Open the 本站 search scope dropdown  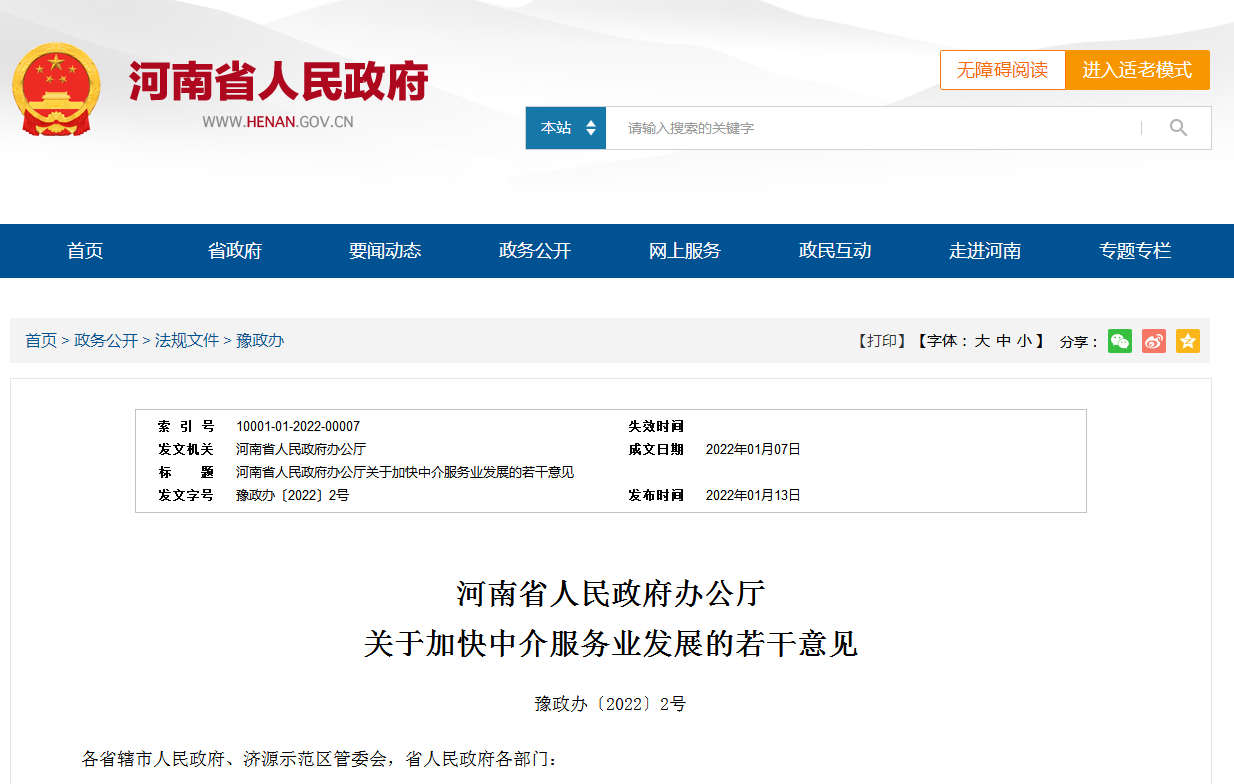(566, 128)
